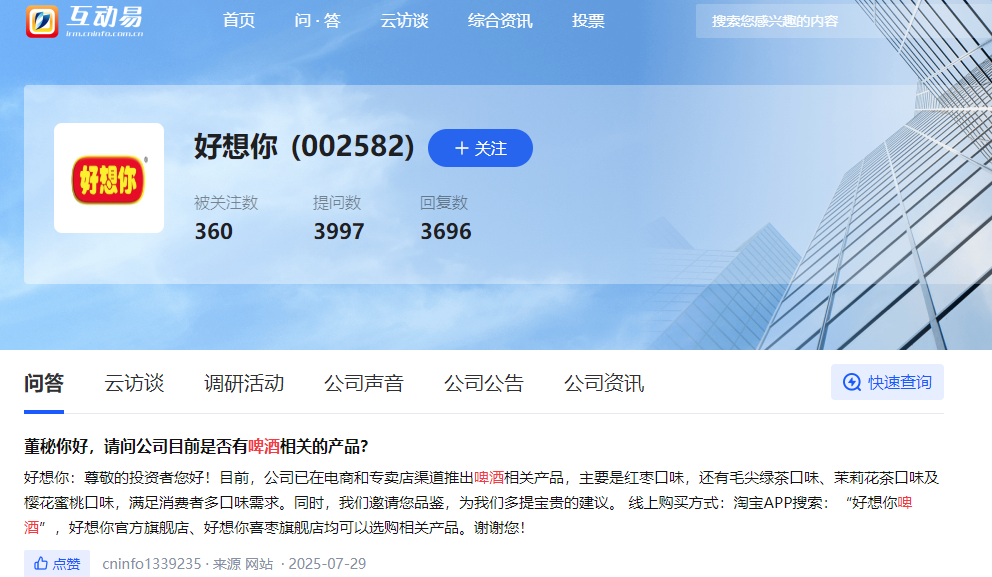Screen dimensions: 992x577
Task: Open the 公司公告 tab
Action: (x=484, y=383)
